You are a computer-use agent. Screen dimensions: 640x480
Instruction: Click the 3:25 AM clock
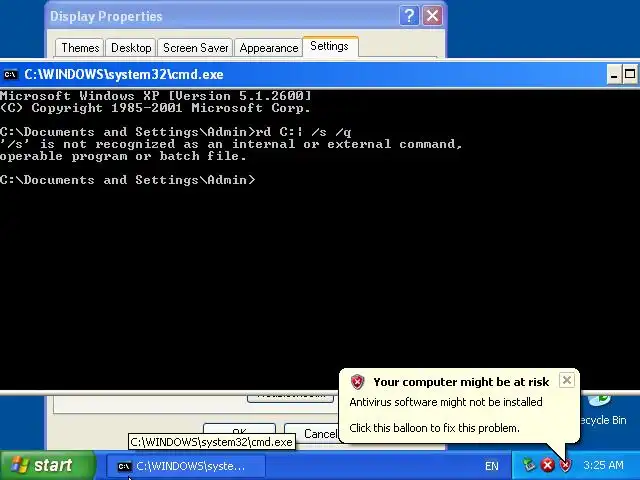point(603,465)
